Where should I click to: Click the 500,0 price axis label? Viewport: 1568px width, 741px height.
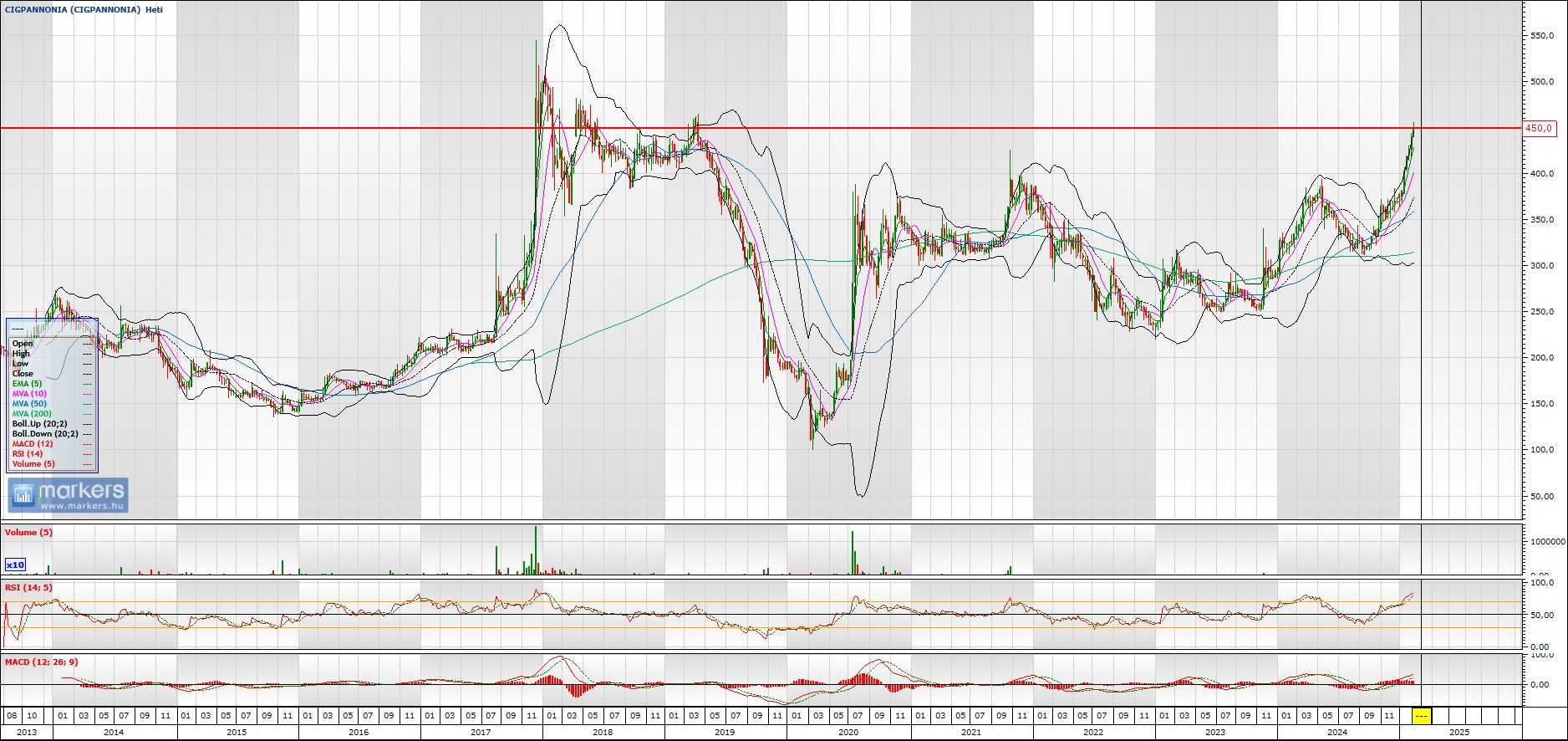point(1542,82)
